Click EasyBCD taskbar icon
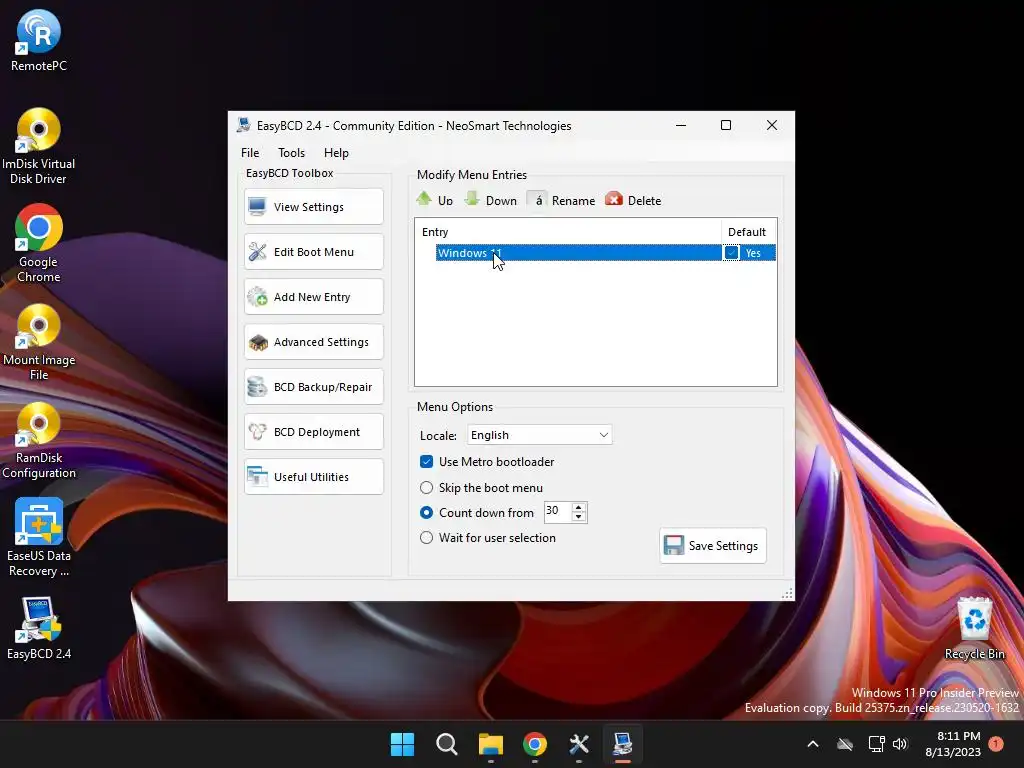The width and height of the screenshot is (1024, 768). coord(622,744)
